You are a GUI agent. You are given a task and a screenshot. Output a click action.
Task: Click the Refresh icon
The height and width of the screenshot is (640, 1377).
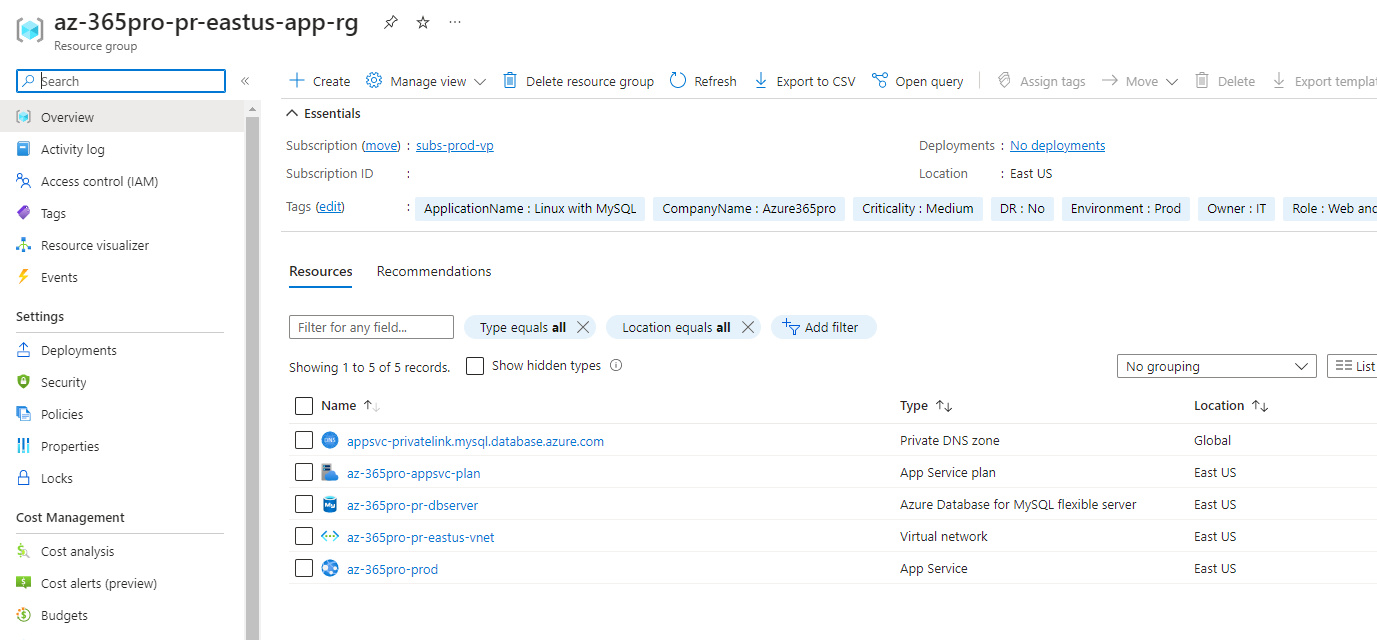coord(678,81)
